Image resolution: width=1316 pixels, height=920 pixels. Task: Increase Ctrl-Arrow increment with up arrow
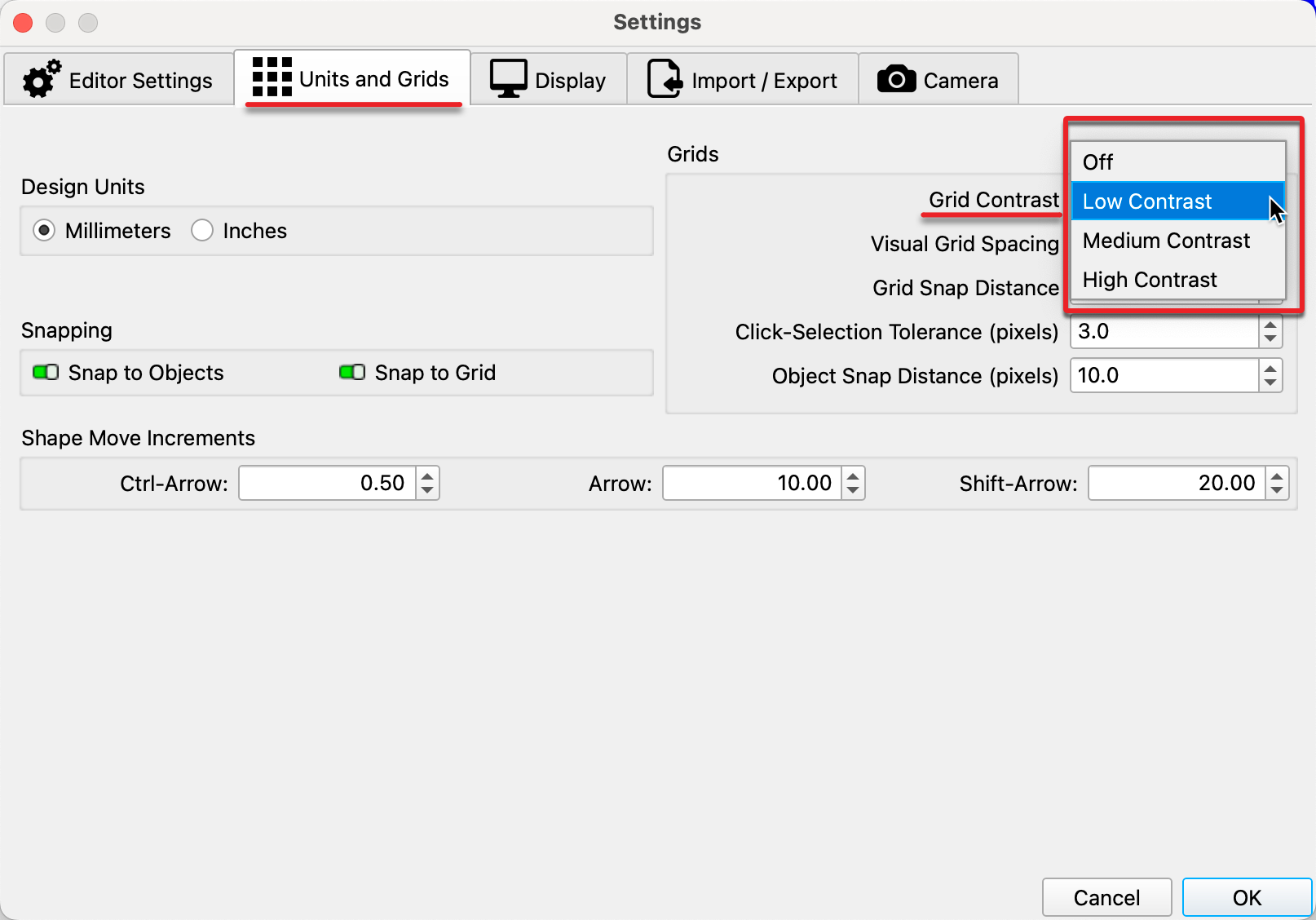tap(427, 475)
